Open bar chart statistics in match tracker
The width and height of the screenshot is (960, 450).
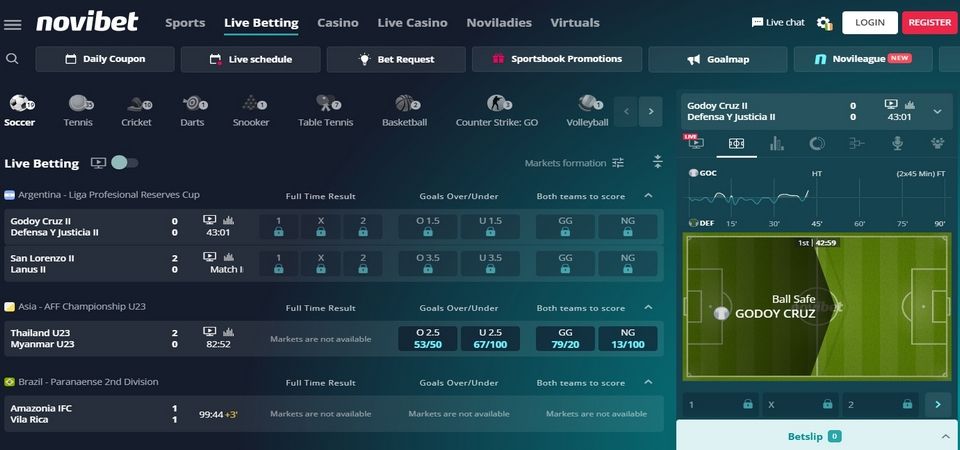(777, 143)
